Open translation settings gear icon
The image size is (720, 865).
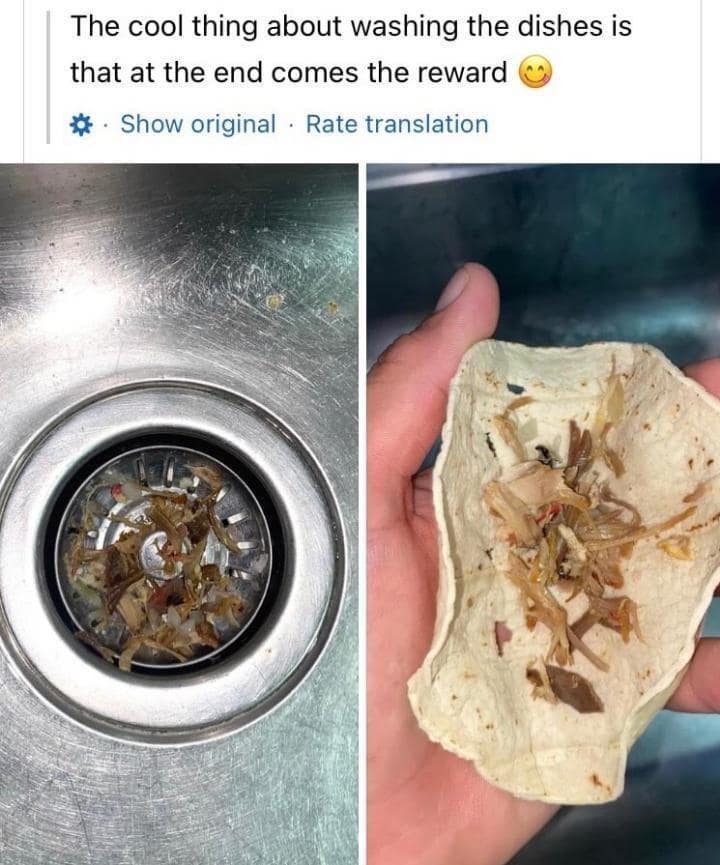click(82, 125)
